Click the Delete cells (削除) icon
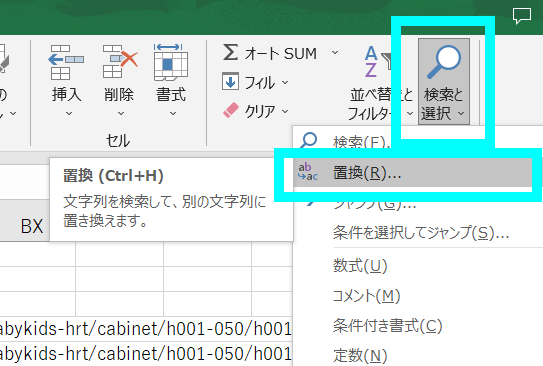The image size is (543, 366). (x=120, y=62)
